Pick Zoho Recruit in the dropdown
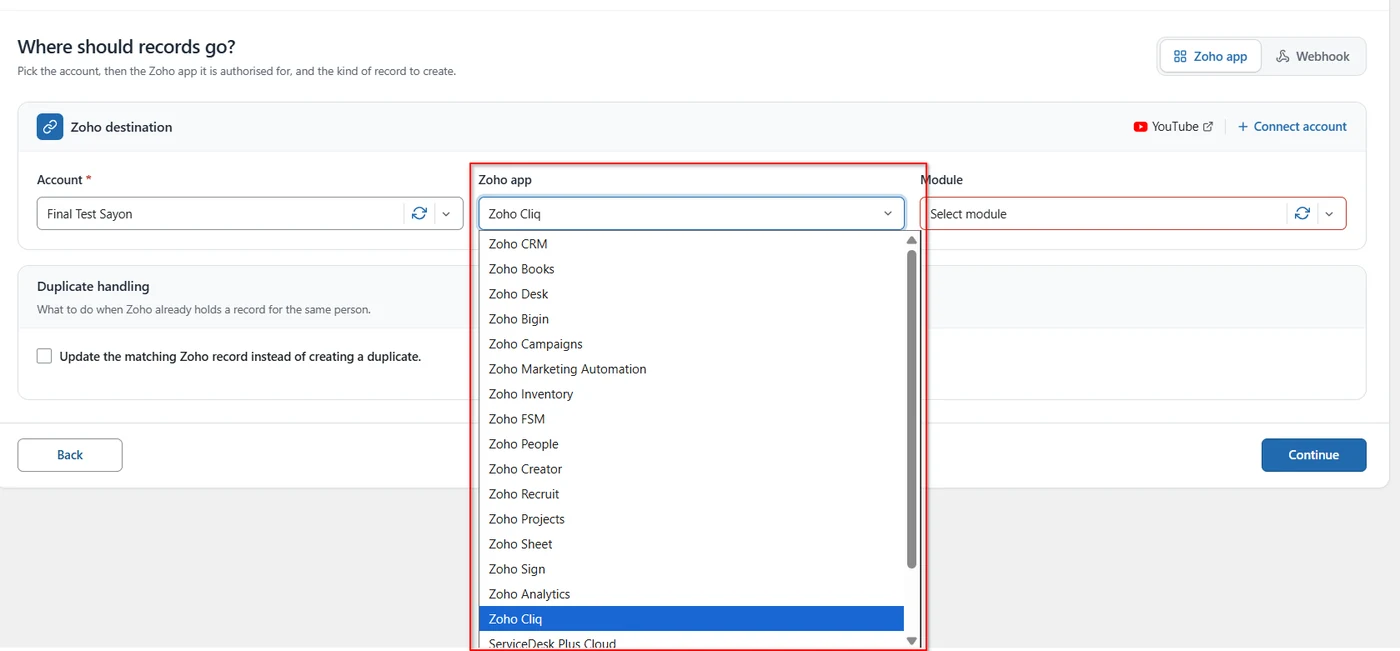Viewport: 1400px width, 651px height. tap(691, 494)
